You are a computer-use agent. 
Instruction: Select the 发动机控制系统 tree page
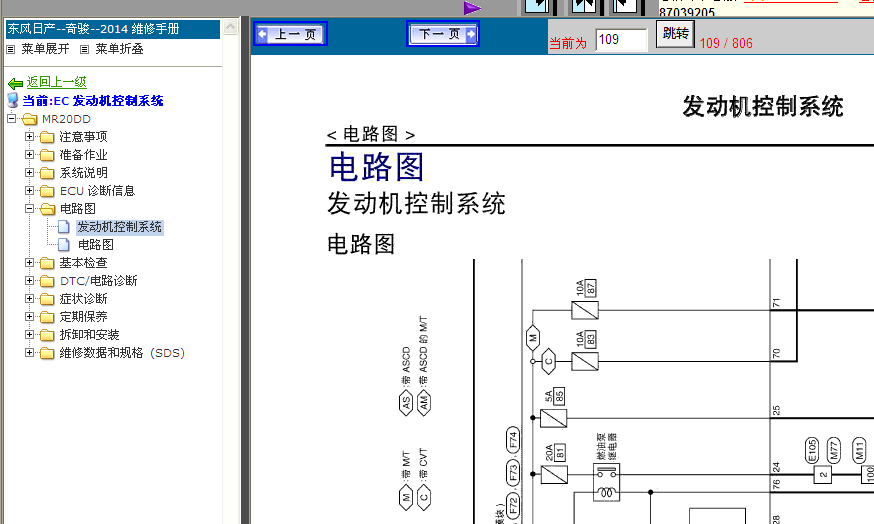120,227
